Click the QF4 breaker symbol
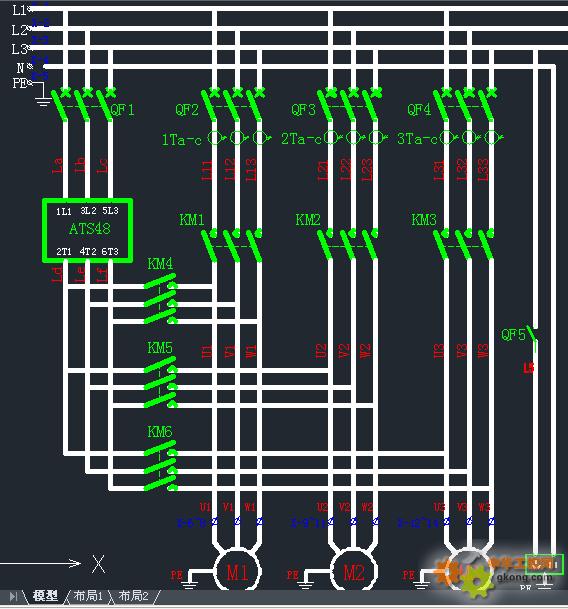Viewport: 568px width, 609px height. click(465, 104)
